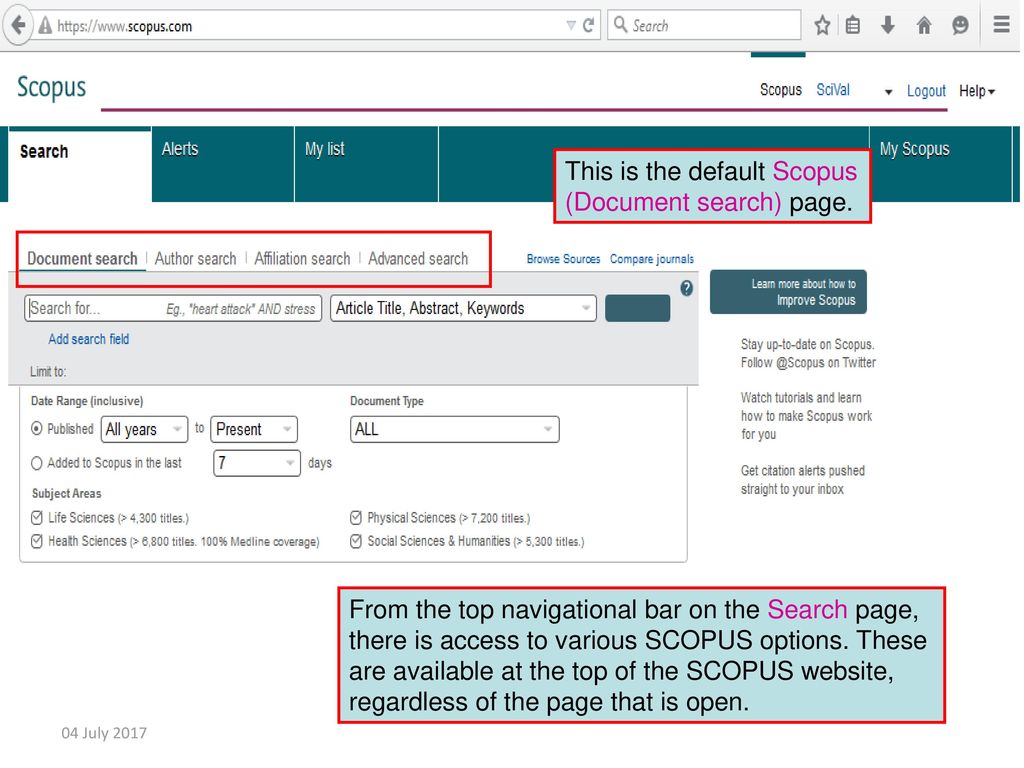The width and height of the screenshot is (1024, 768).
Task: Click Follow @Scopus on Twitter text
Action: 808,362
